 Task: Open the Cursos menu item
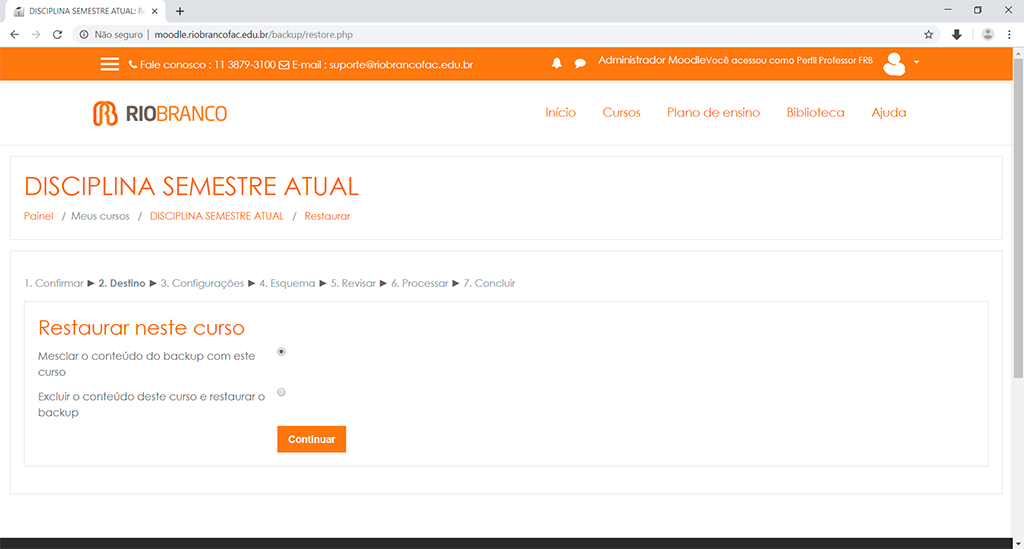(x=621, y=112)
